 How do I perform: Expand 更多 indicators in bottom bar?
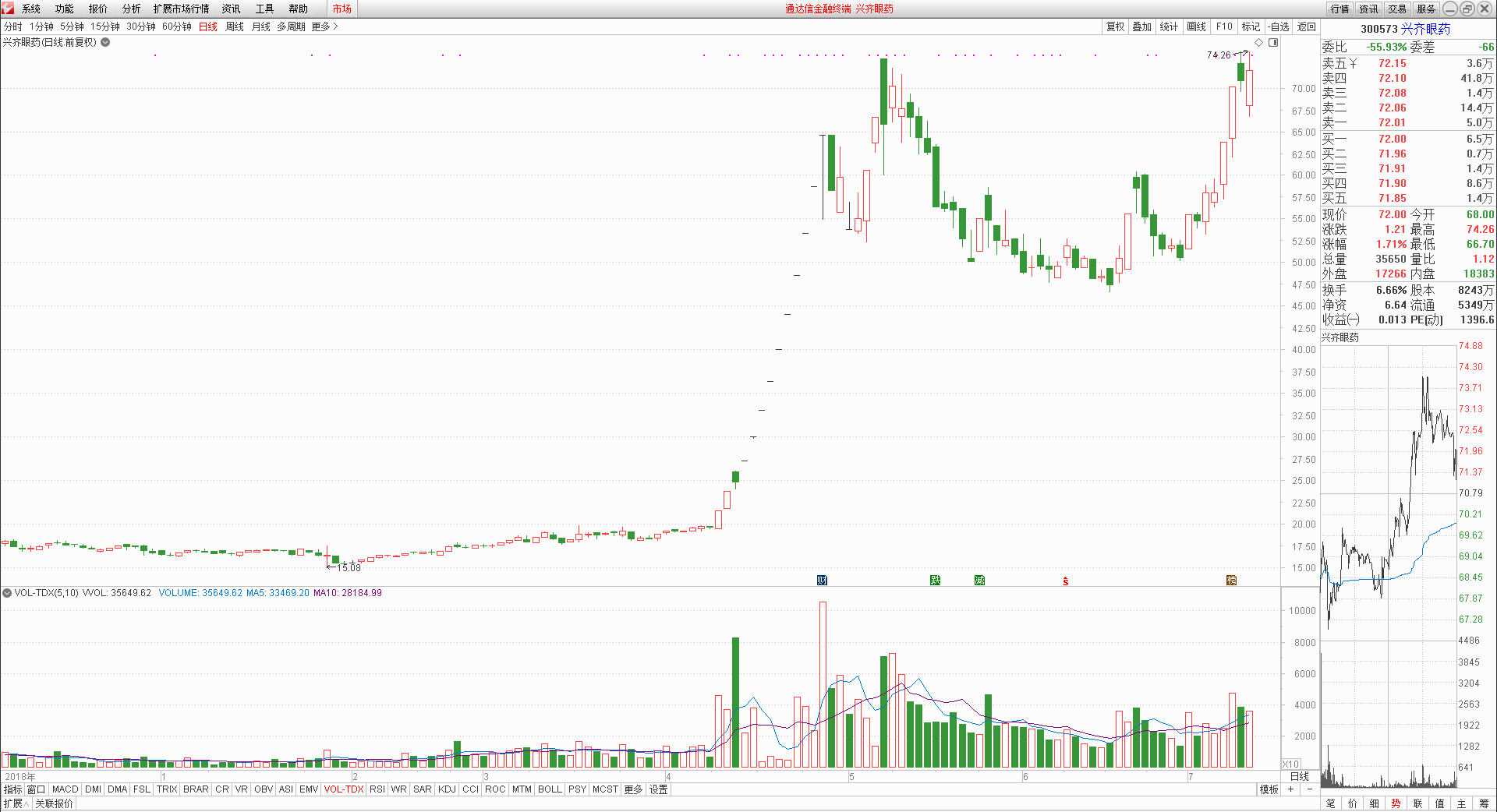point(633,789)
